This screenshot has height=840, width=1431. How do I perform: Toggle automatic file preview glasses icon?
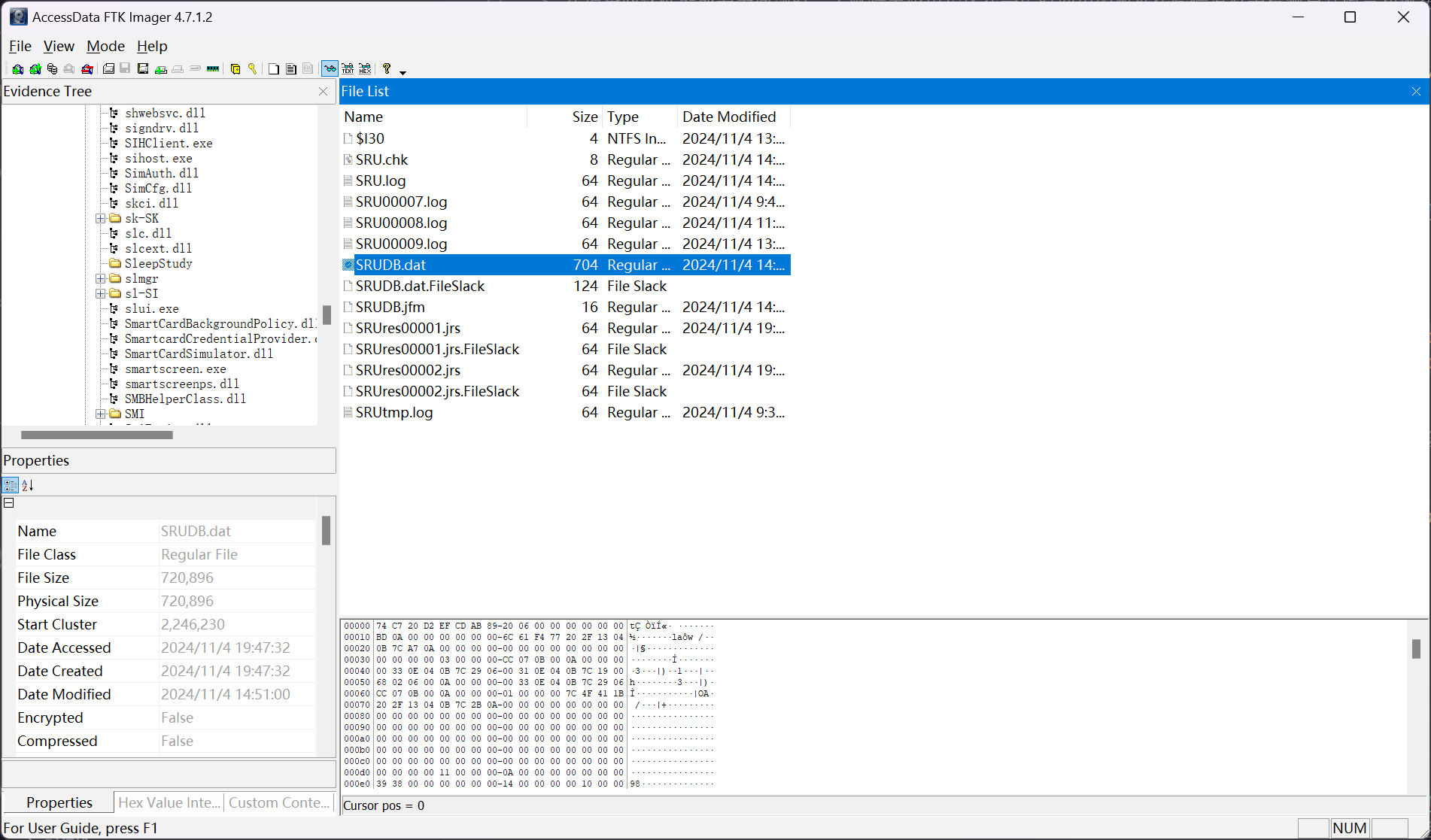[x=330, y=69]
